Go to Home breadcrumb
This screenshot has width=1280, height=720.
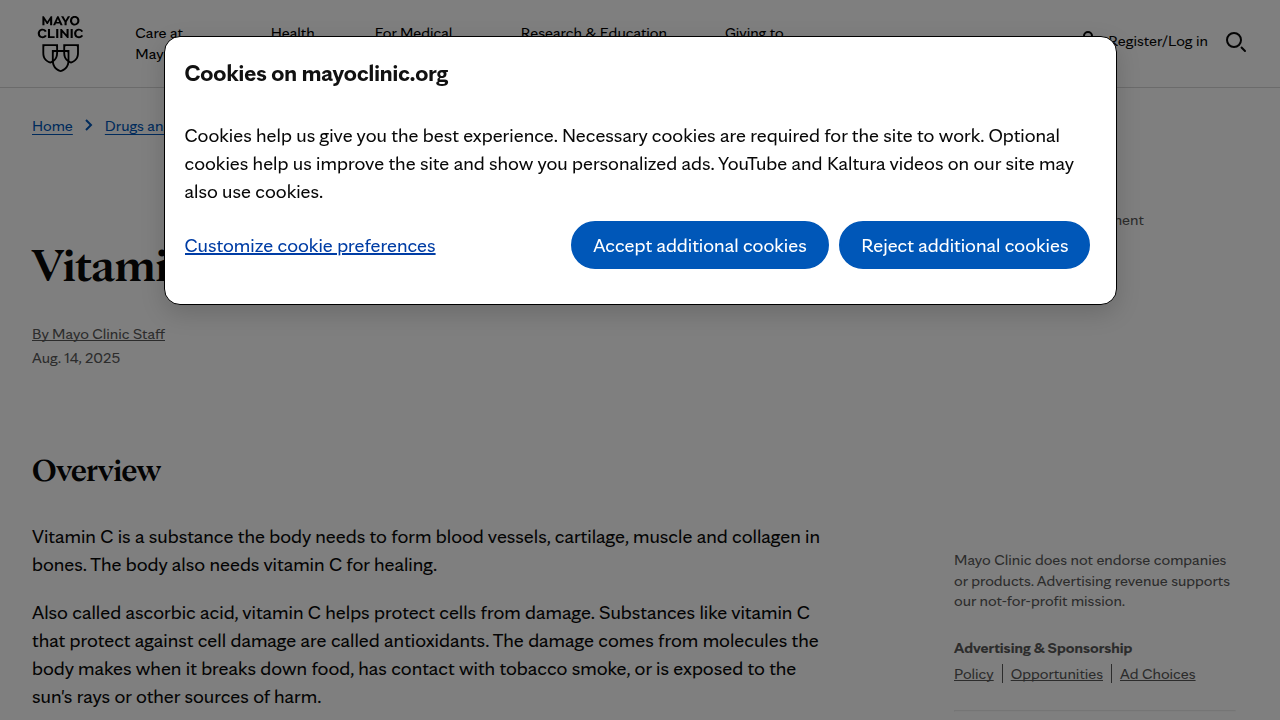pos(52,126)
